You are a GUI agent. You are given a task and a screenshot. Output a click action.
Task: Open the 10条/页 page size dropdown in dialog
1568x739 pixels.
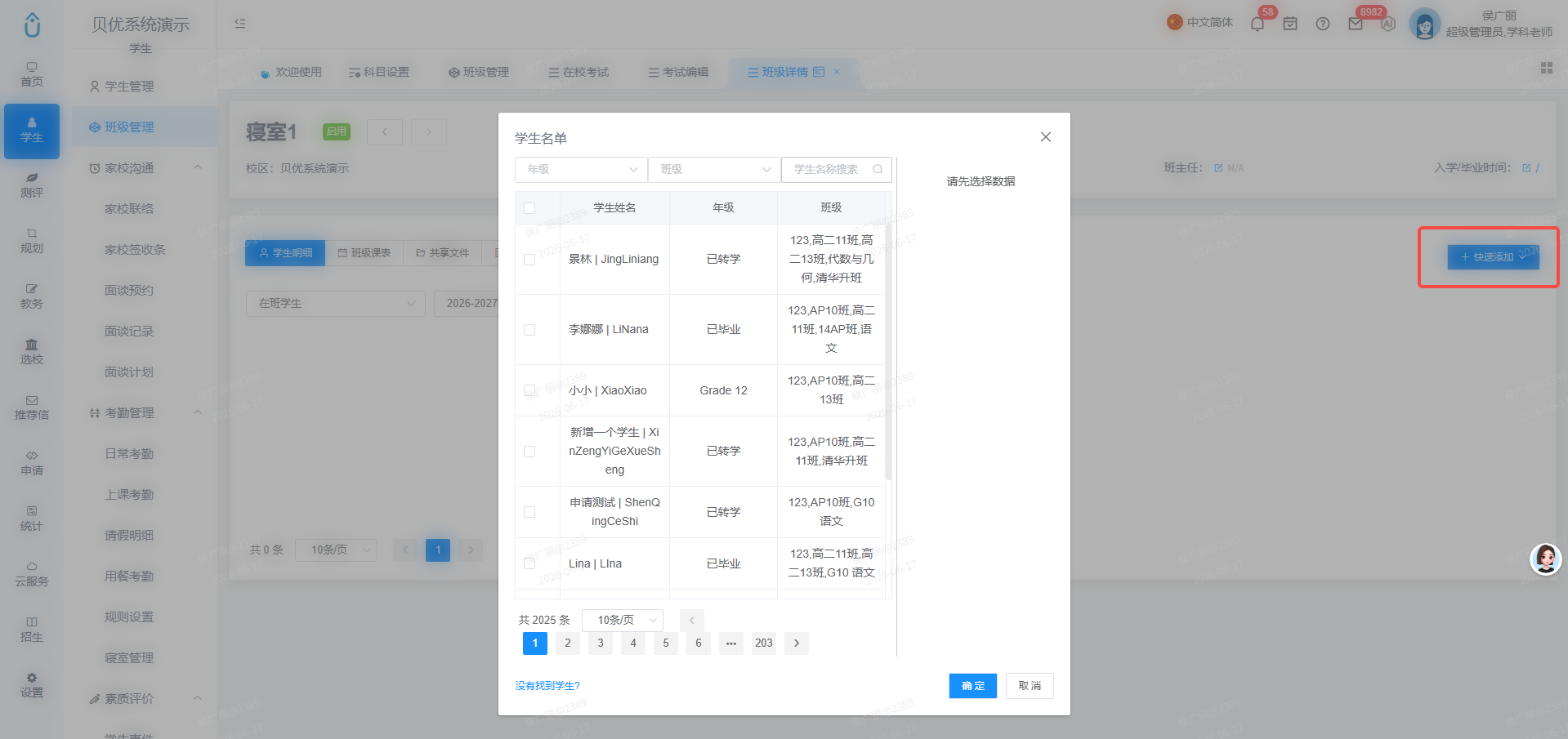click(623, 620)
